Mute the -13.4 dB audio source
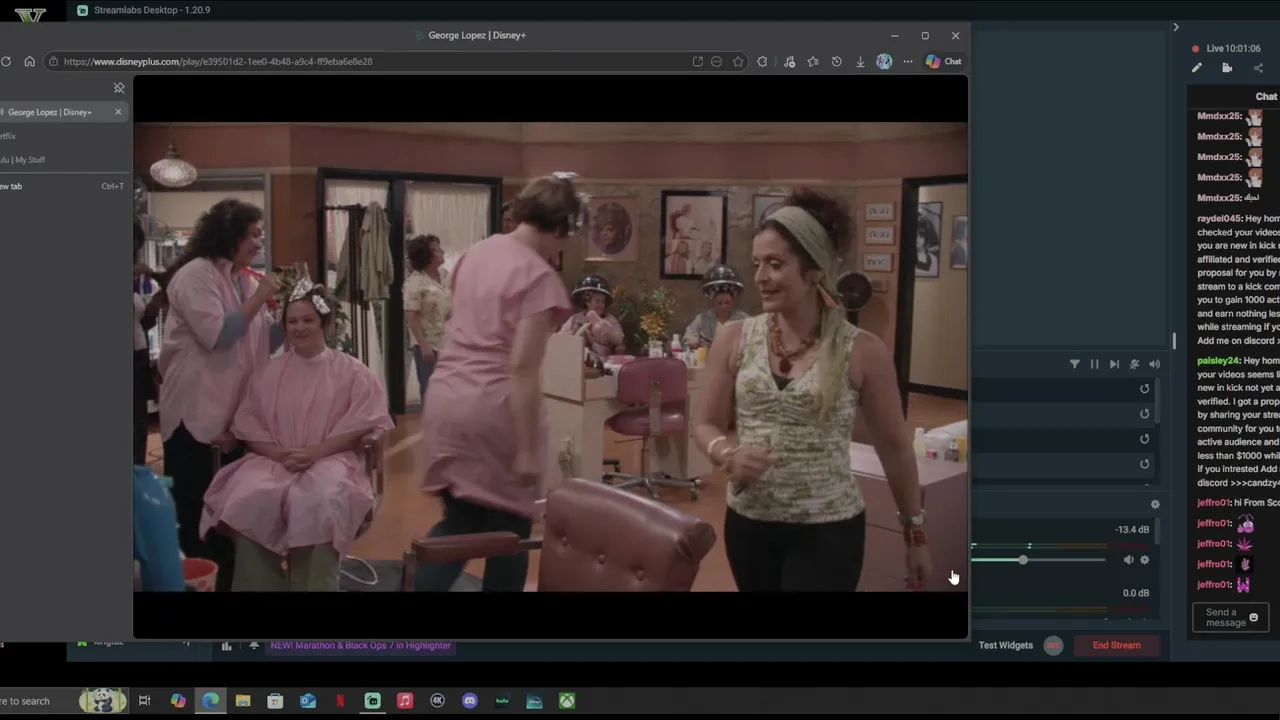 coord(1128,560)
